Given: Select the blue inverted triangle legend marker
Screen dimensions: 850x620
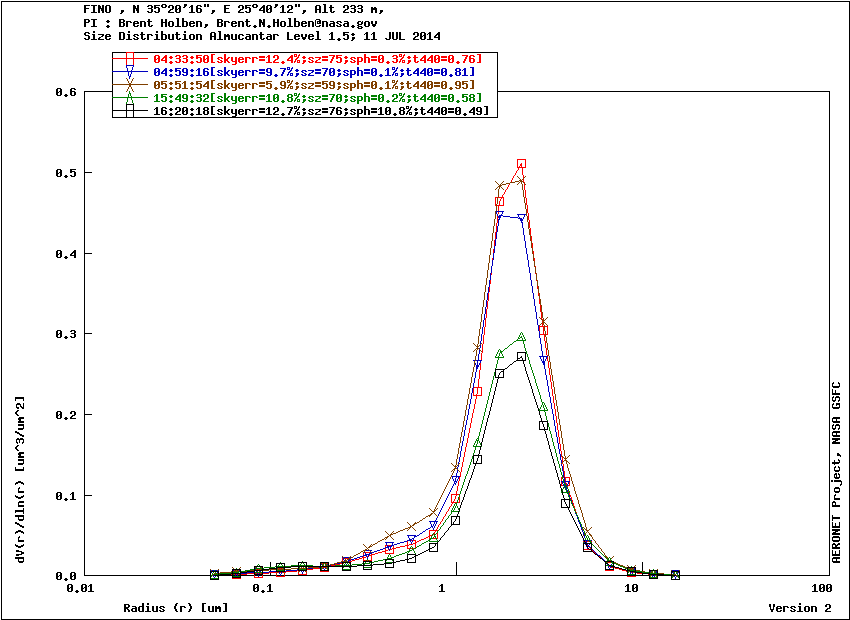Looking at the screenshot, I should (130, 73).
